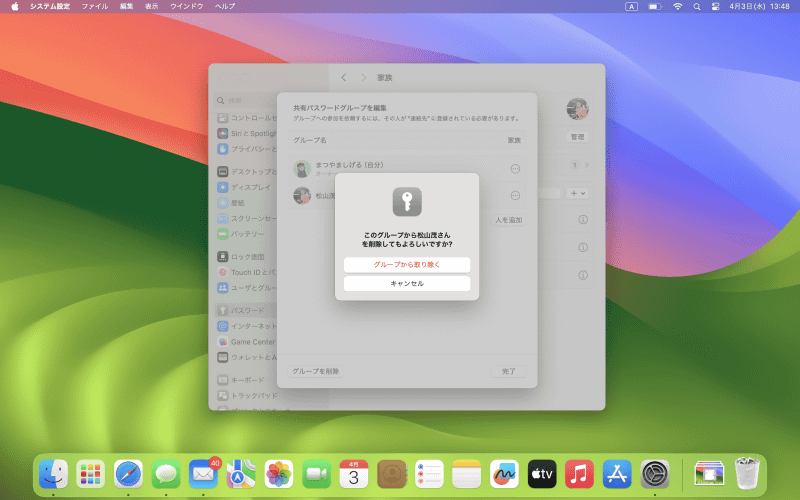
Task: Open Apple TV from the Dock
Action: (x=542, y=474)
